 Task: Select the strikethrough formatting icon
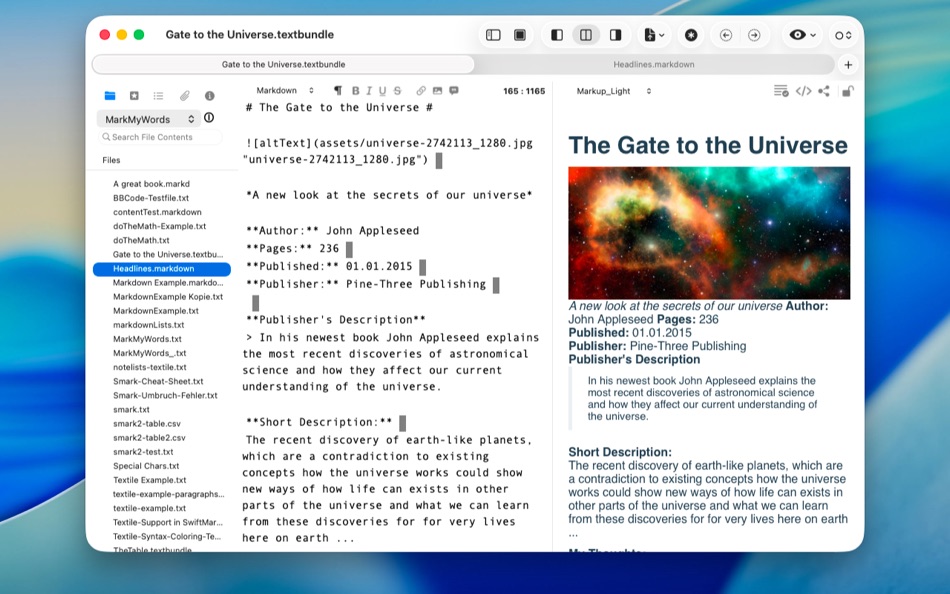coord(396,90)
